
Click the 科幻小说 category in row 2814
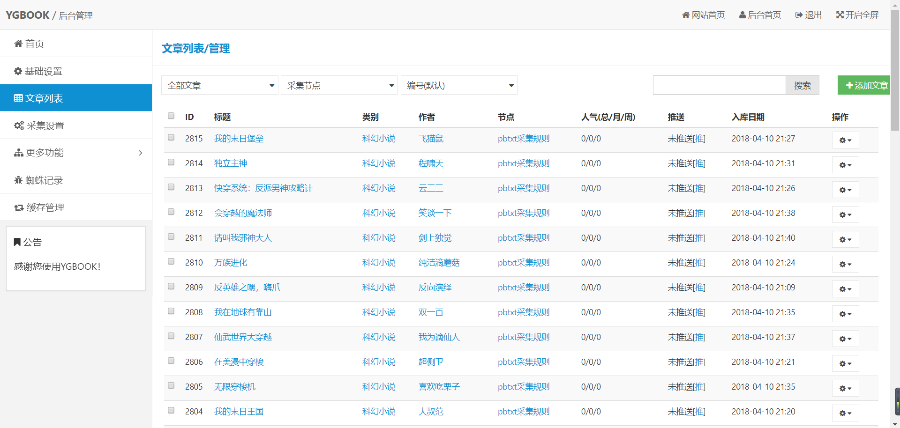pos(379,164)
